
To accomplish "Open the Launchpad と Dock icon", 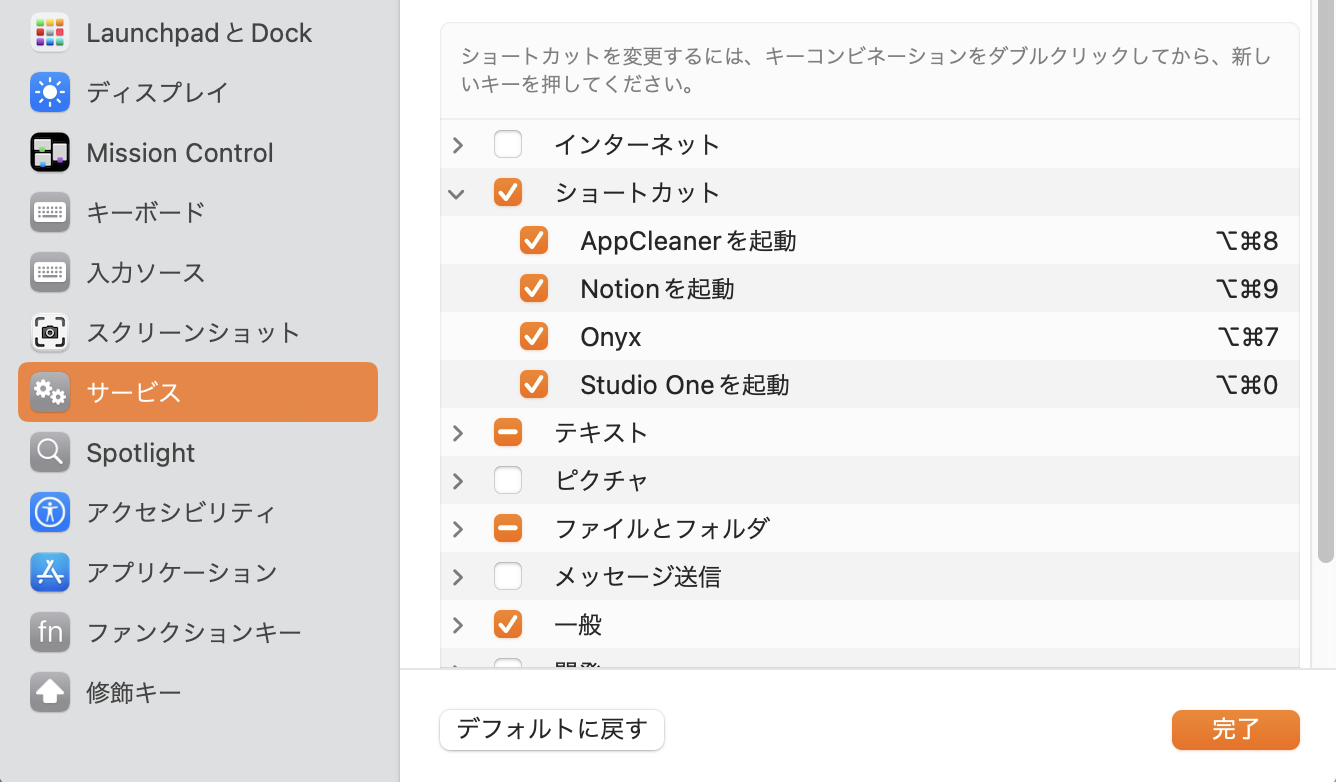I will (x=49, y=33).
